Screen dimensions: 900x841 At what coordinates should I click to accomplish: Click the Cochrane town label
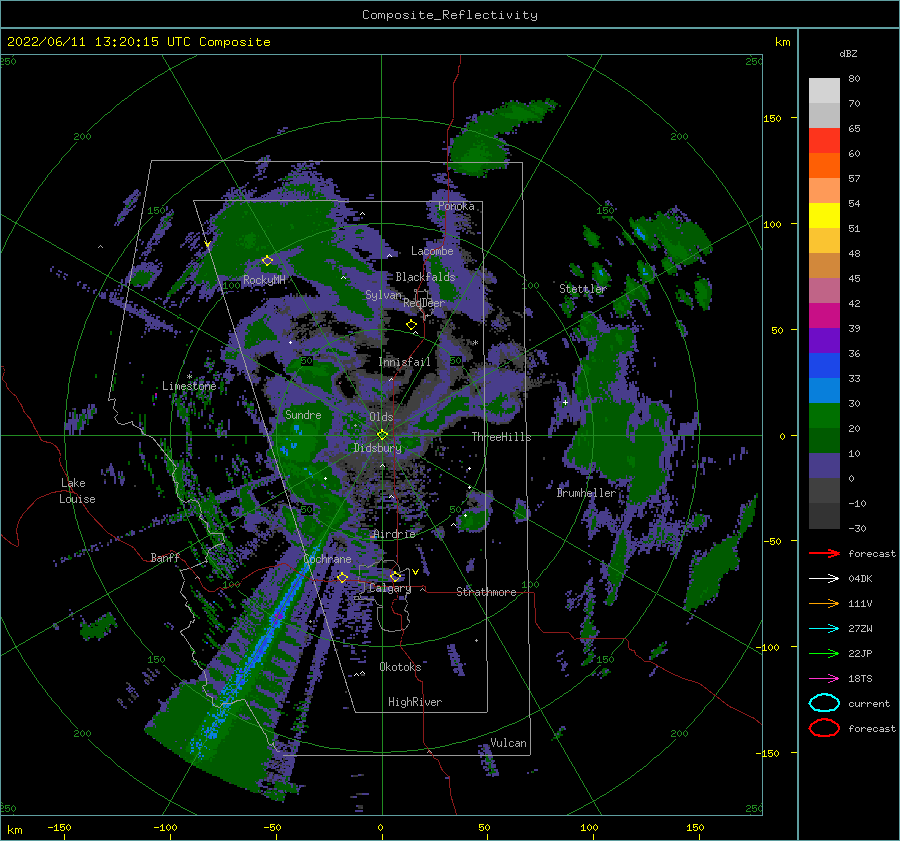point(327,559)
